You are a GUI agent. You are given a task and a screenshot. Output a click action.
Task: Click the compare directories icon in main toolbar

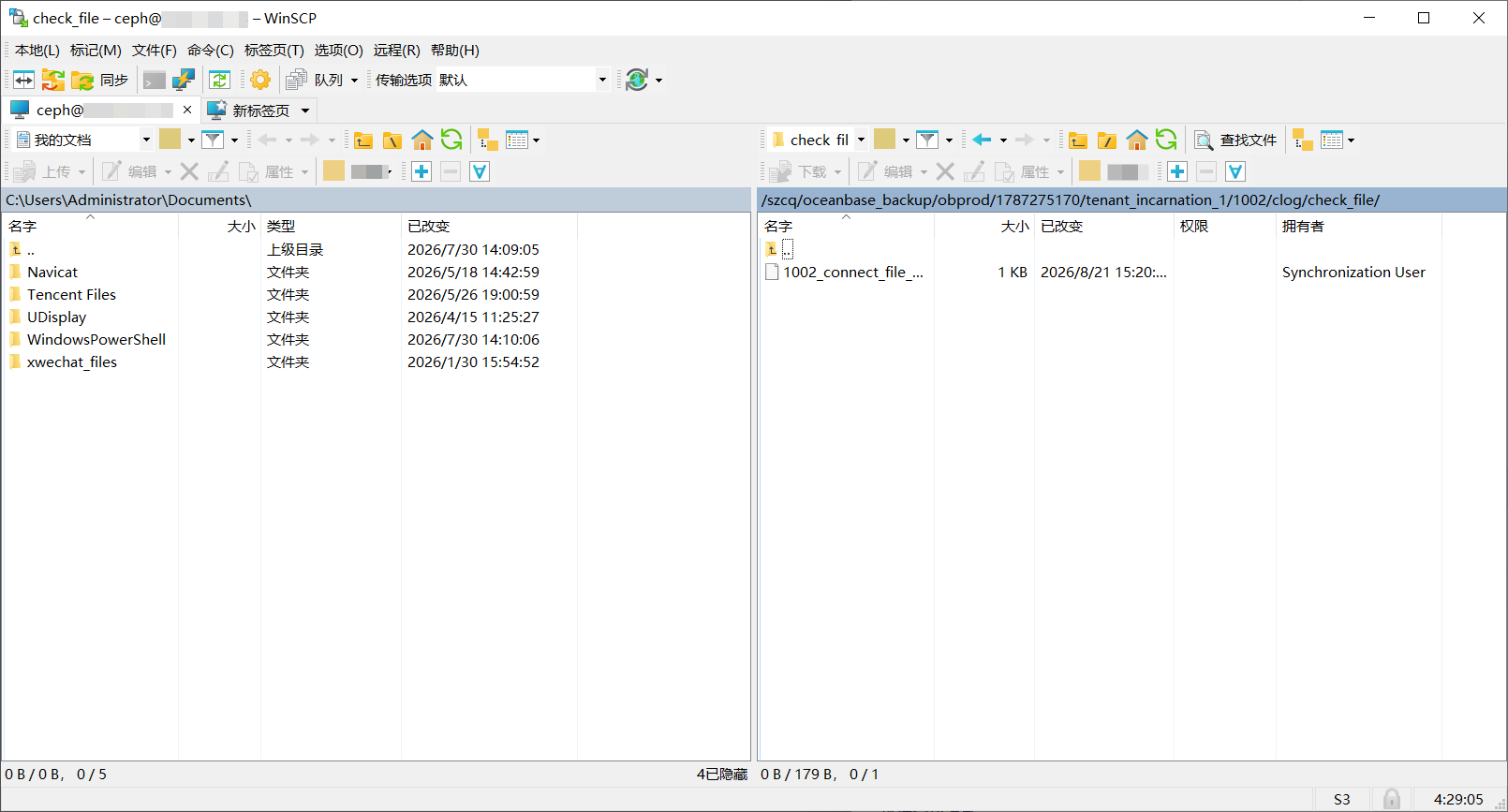coord(24,80)
